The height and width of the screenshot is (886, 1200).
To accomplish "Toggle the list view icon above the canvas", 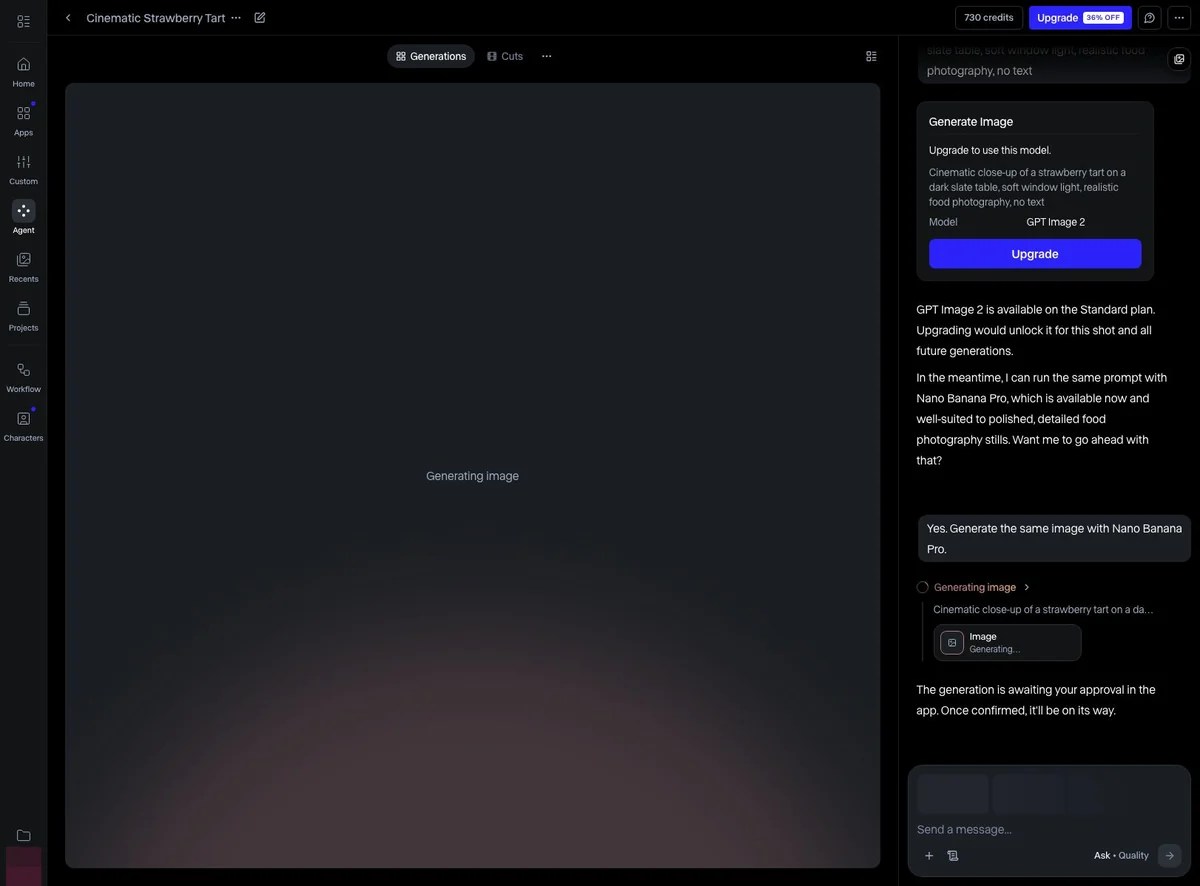I will click(871, 56).
